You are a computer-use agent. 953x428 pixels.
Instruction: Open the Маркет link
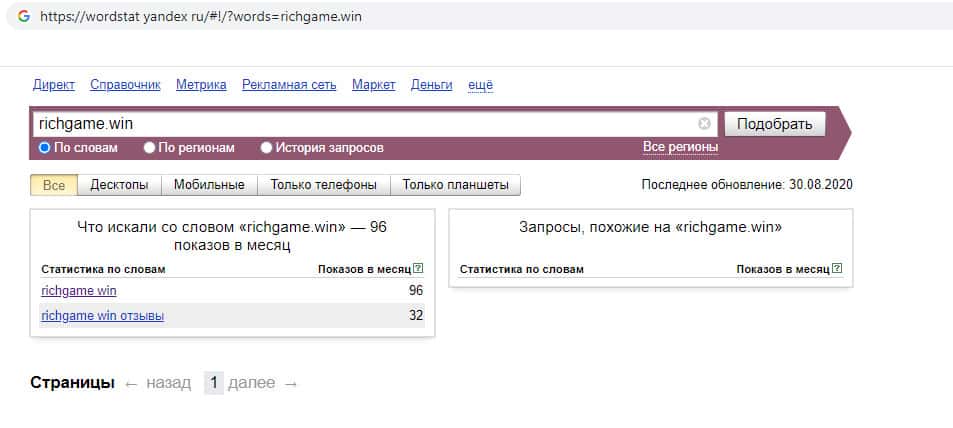pos(374,85)
